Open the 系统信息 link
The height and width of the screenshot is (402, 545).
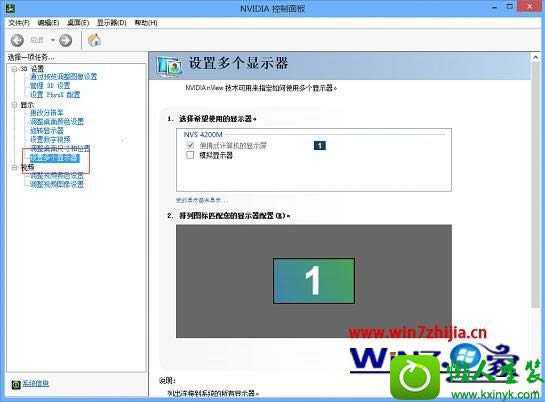tap(36, 383)
